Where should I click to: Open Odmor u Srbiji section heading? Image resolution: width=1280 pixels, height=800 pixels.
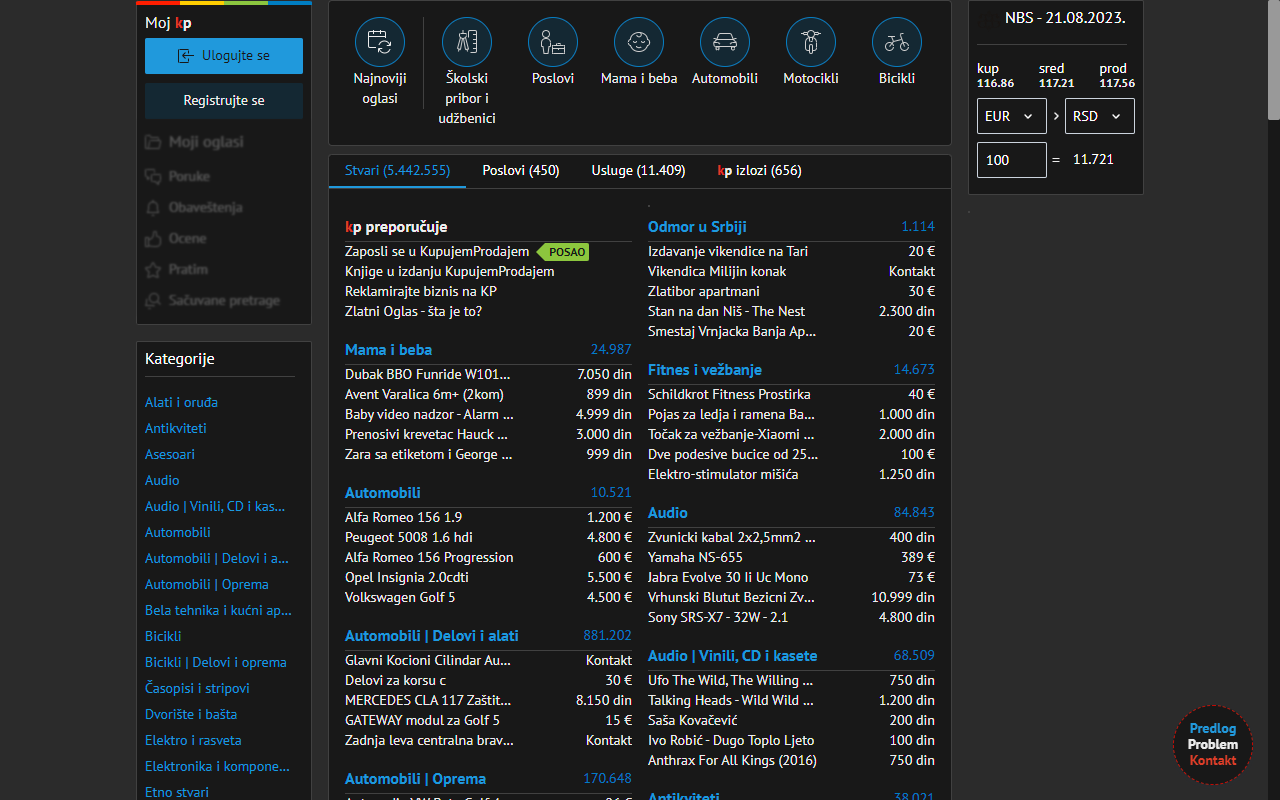point(697,226)
